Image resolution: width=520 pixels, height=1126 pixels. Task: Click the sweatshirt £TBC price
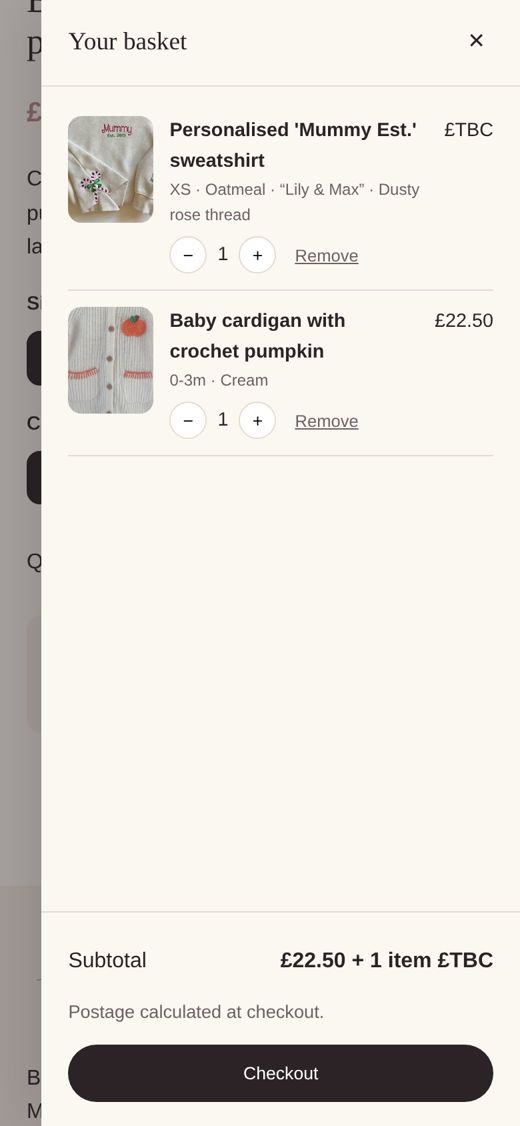[468, 130]
